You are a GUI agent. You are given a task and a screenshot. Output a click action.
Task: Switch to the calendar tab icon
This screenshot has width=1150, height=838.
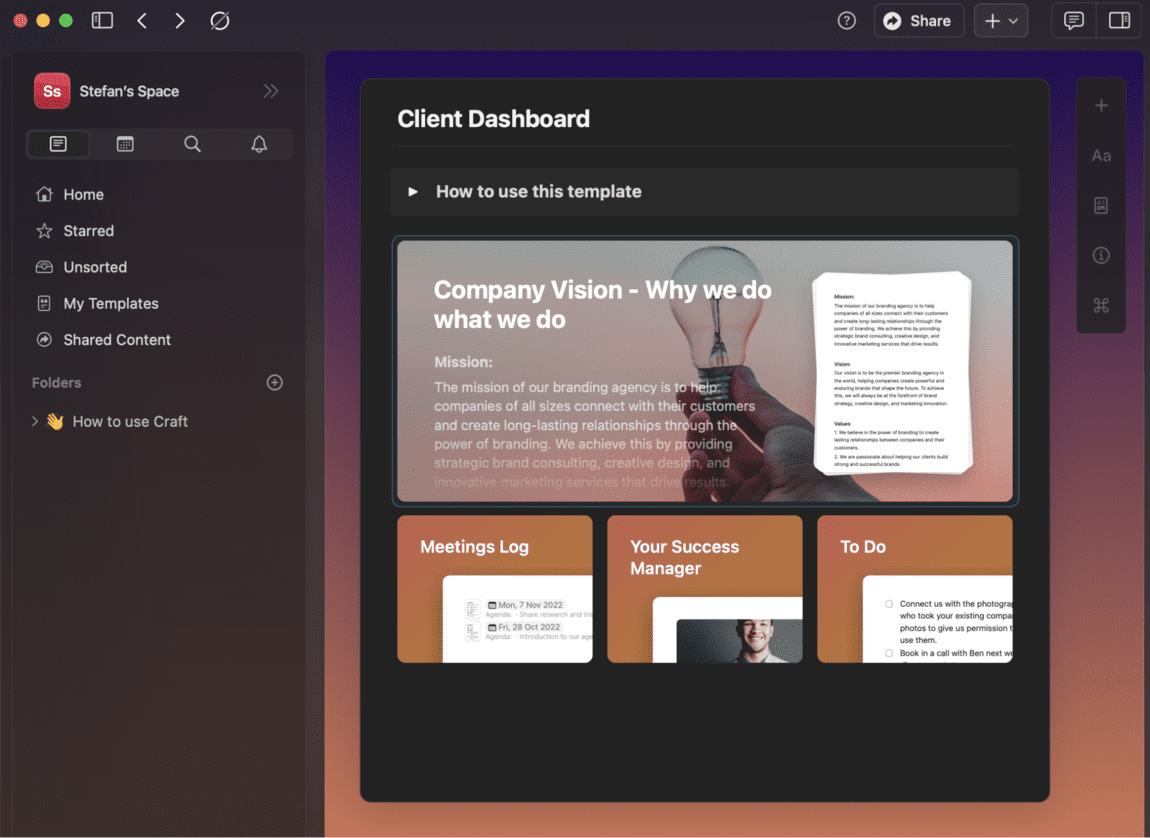pyautogui.click(x=125, y=144)
